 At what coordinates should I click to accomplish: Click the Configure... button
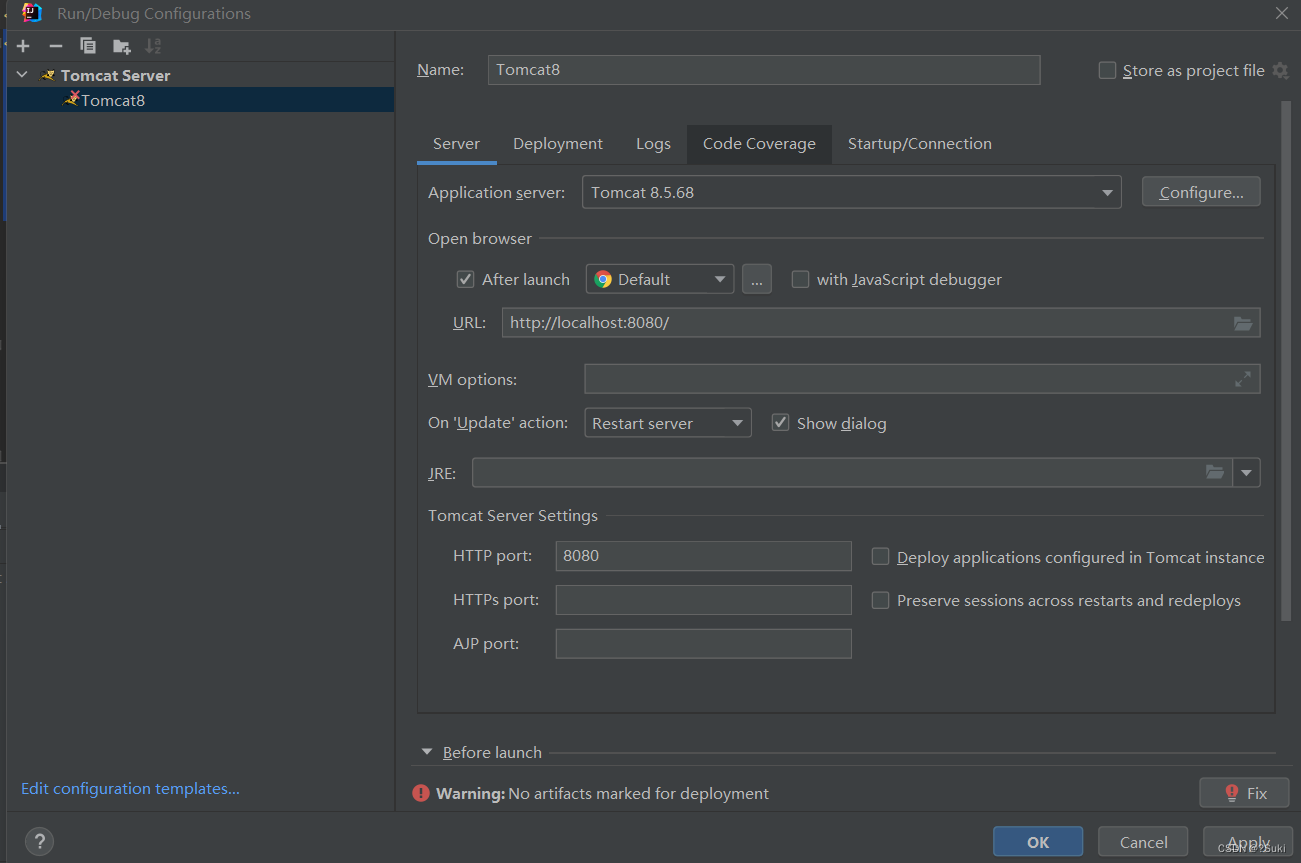coord(1201,192)
